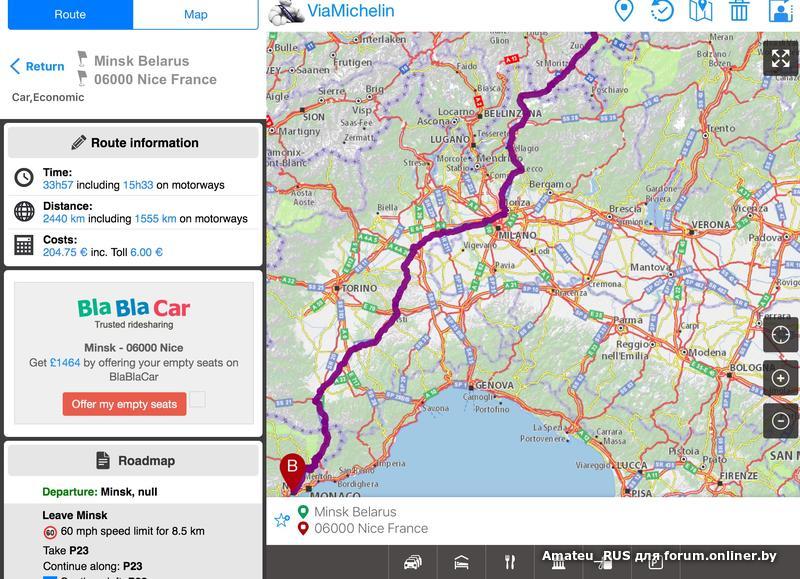Click the globe icon beside Distance
Screen dimensions: 800x579
tap(24, 211)
